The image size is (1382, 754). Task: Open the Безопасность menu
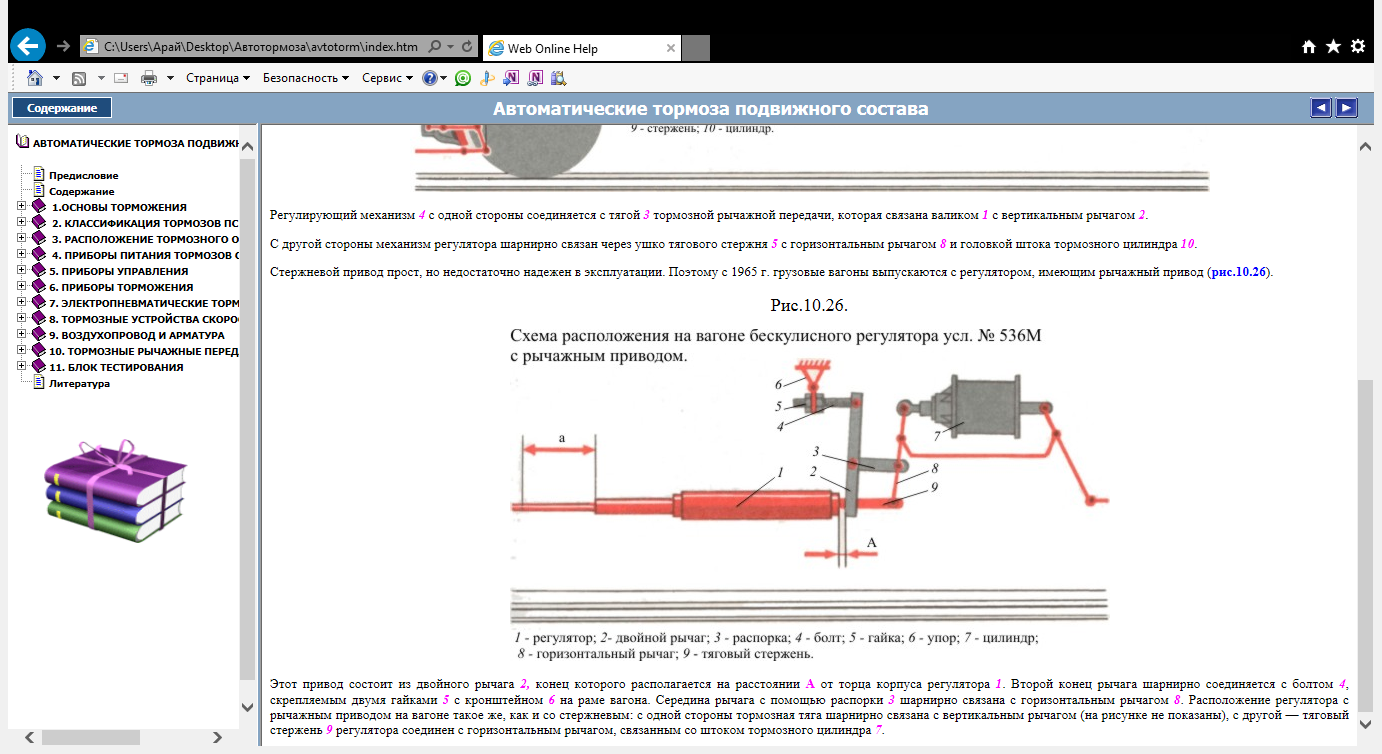click(306, 78)
